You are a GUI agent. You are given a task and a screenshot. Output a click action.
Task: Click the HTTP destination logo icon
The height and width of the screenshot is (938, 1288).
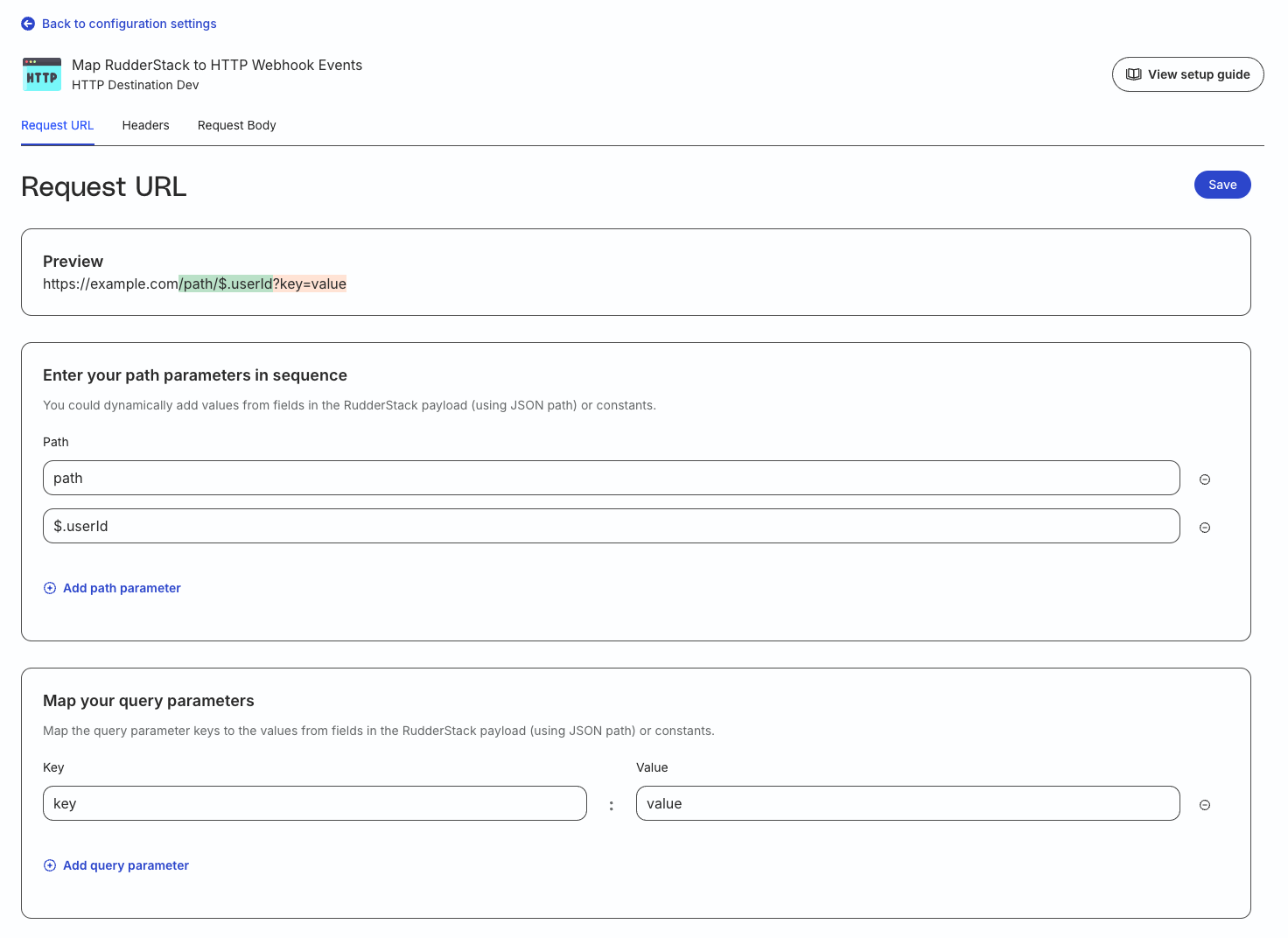pyautogui.click(x=42, y=74)
